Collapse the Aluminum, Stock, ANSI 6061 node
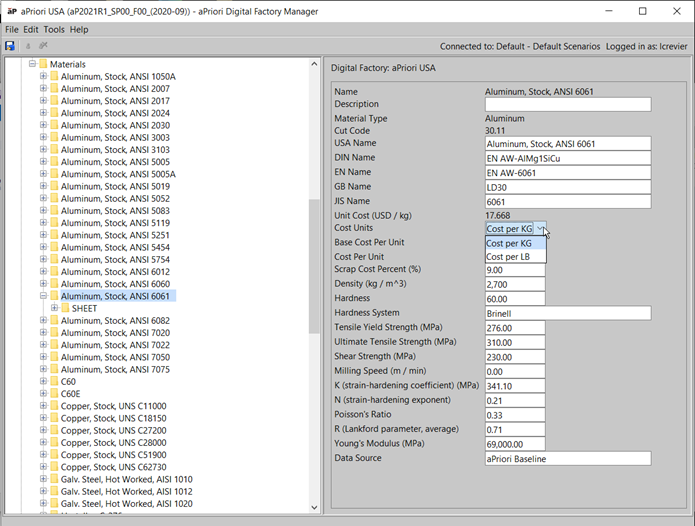The width and height of the screenshot is (695, 526). (x=43, y=296)
